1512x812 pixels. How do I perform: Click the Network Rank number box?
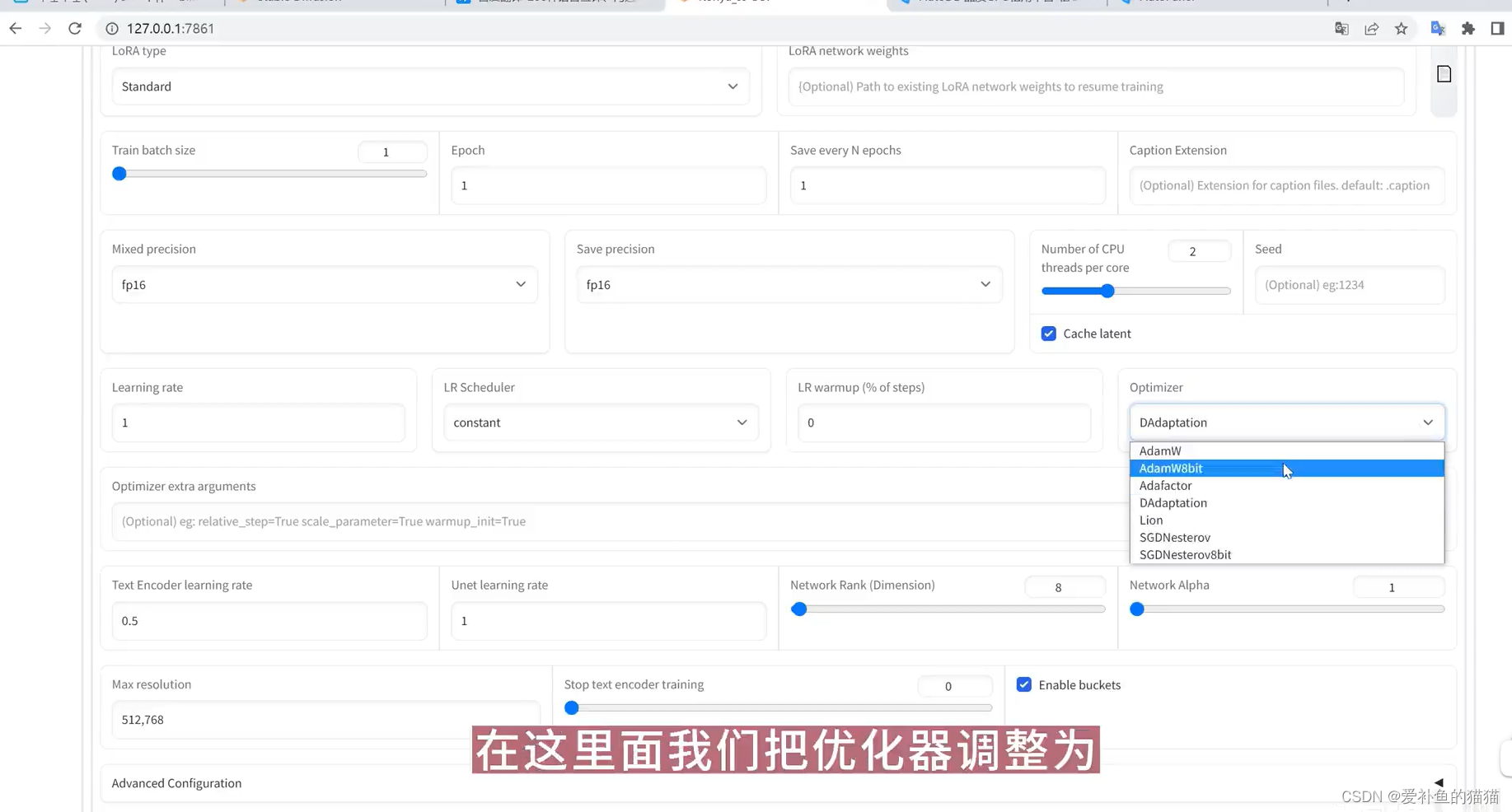1065,587
